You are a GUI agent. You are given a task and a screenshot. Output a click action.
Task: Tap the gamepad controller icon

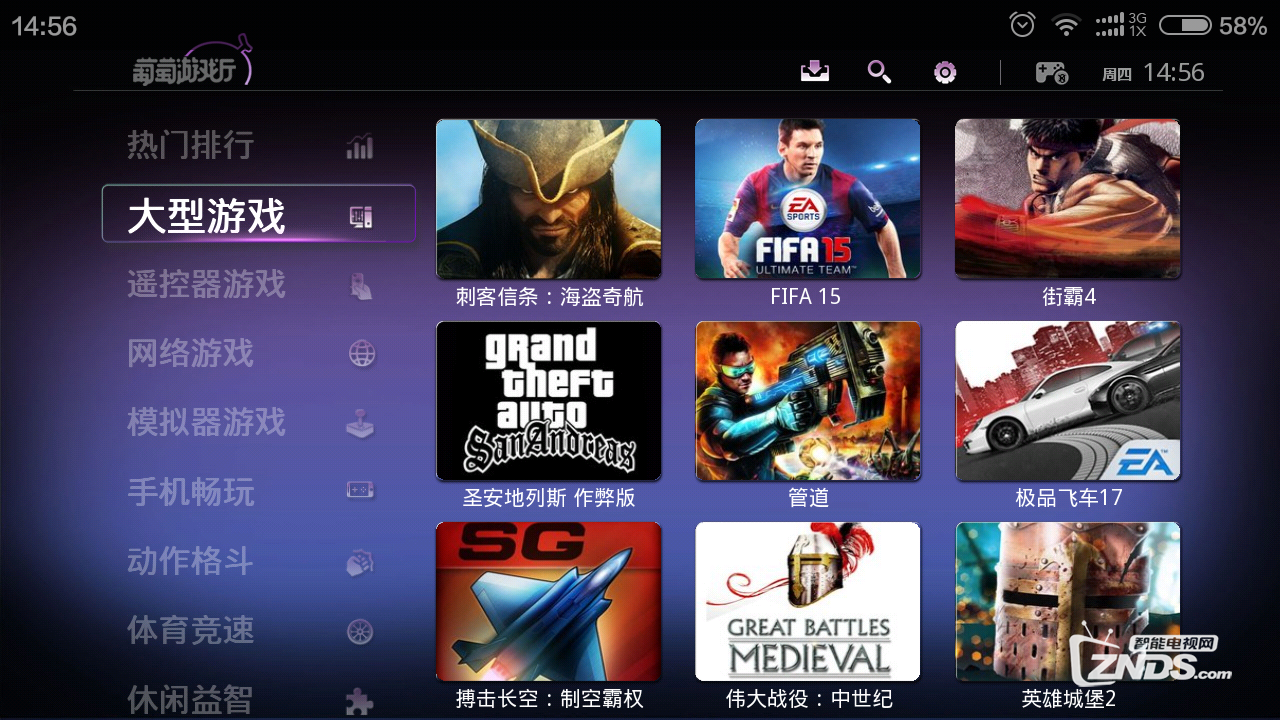coord(1051,72)
